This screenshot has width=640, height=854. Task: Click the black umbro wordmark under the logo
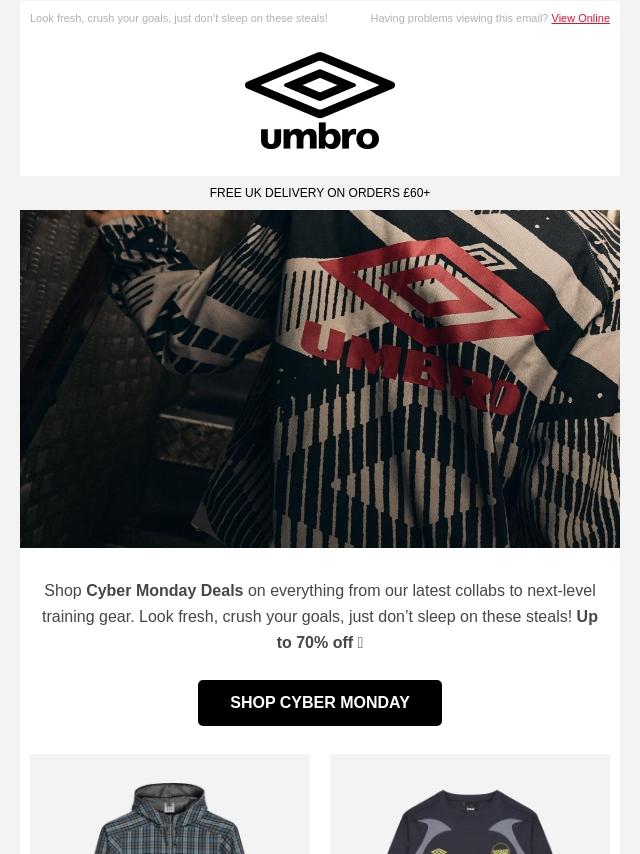pos(320,137)
